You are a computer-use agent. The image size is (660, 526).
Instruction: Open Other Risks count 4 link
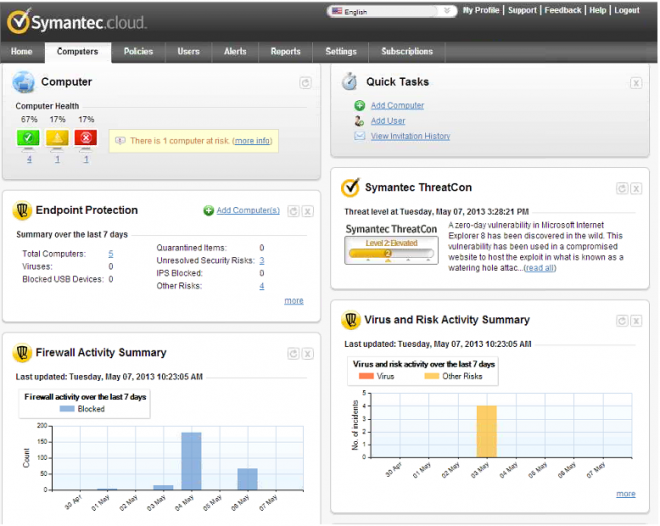[262, 286]
